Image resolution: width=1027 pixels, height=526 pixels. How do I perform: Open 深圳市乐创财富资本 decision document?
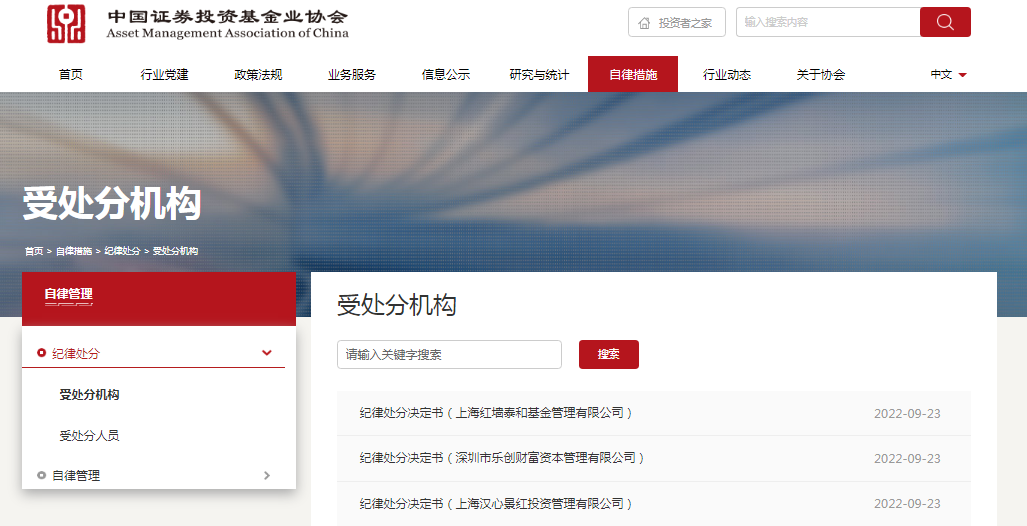point(502,458)
